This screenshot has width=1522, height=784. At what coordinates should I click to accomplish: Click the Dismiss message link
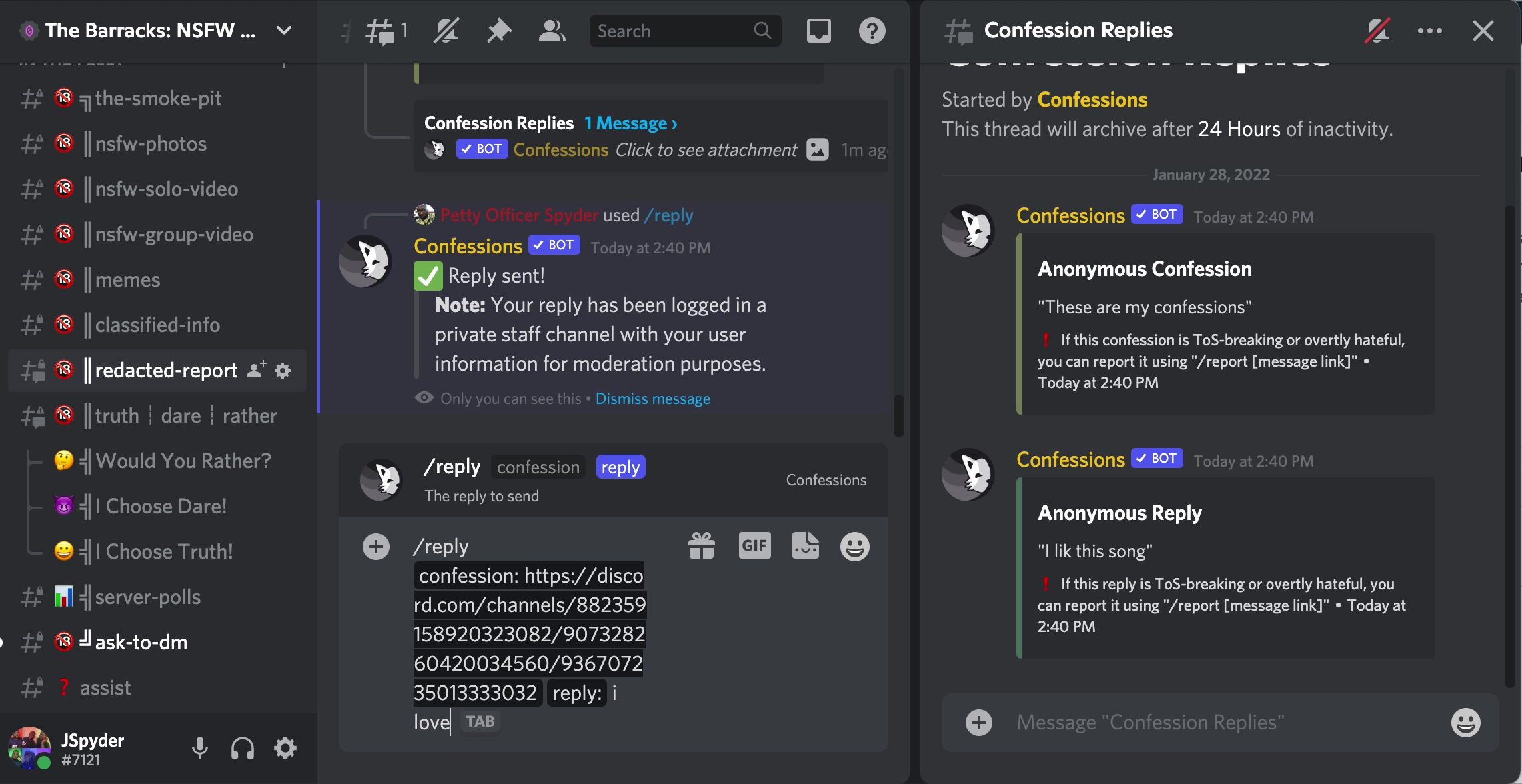[x=652, y=399]
